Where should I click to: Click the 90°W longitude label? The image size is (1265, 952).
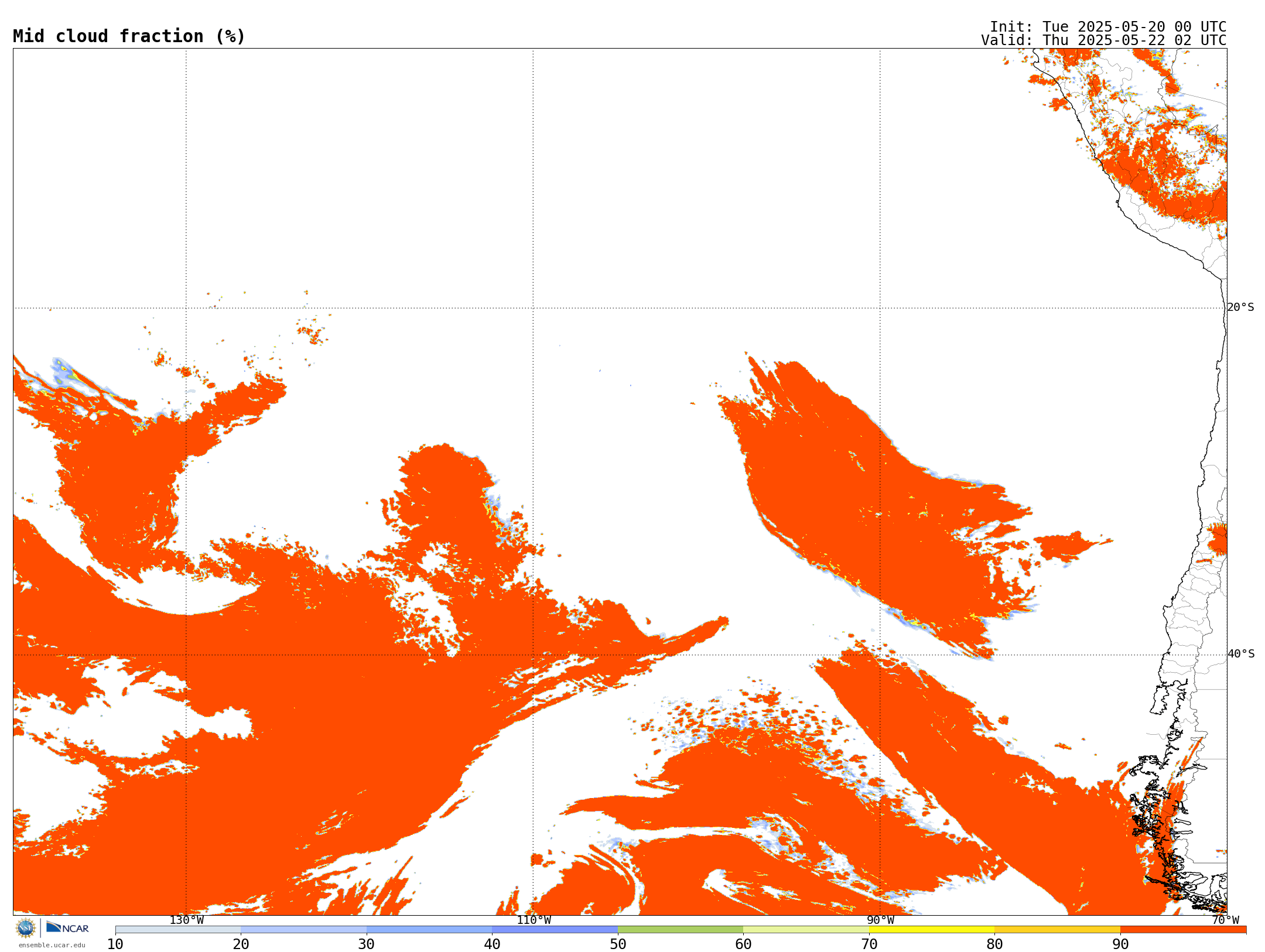coord(880,920)
